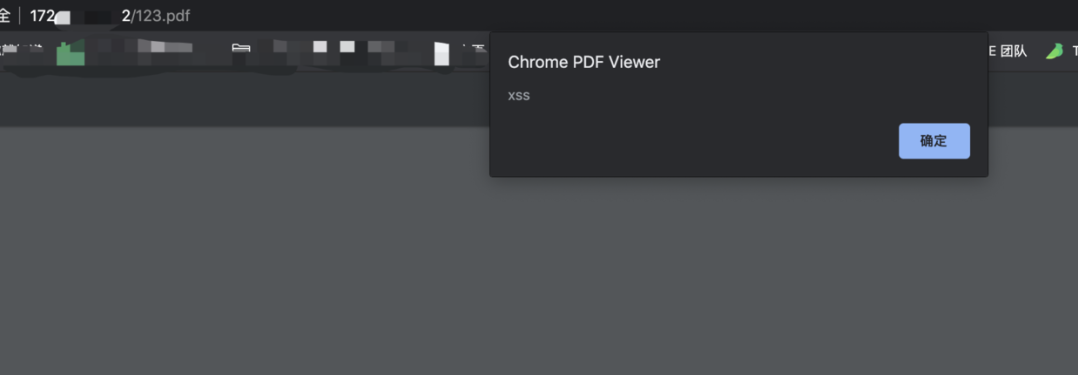
Task: Click the xss message text in the alert
Action: (x=518, y=96)
